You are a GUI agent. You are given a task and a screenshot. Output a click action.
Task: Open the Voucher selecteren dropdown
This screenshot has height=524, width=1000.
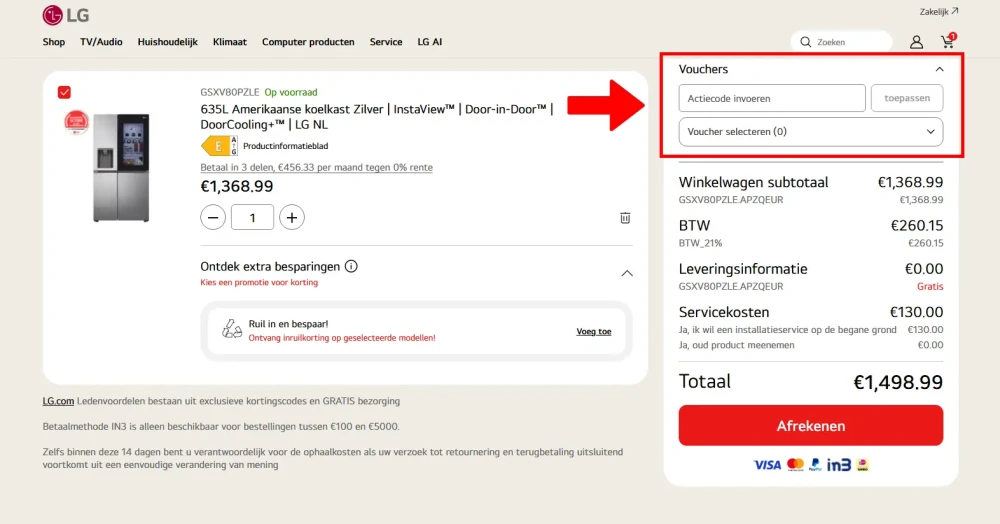click(810, 132)
